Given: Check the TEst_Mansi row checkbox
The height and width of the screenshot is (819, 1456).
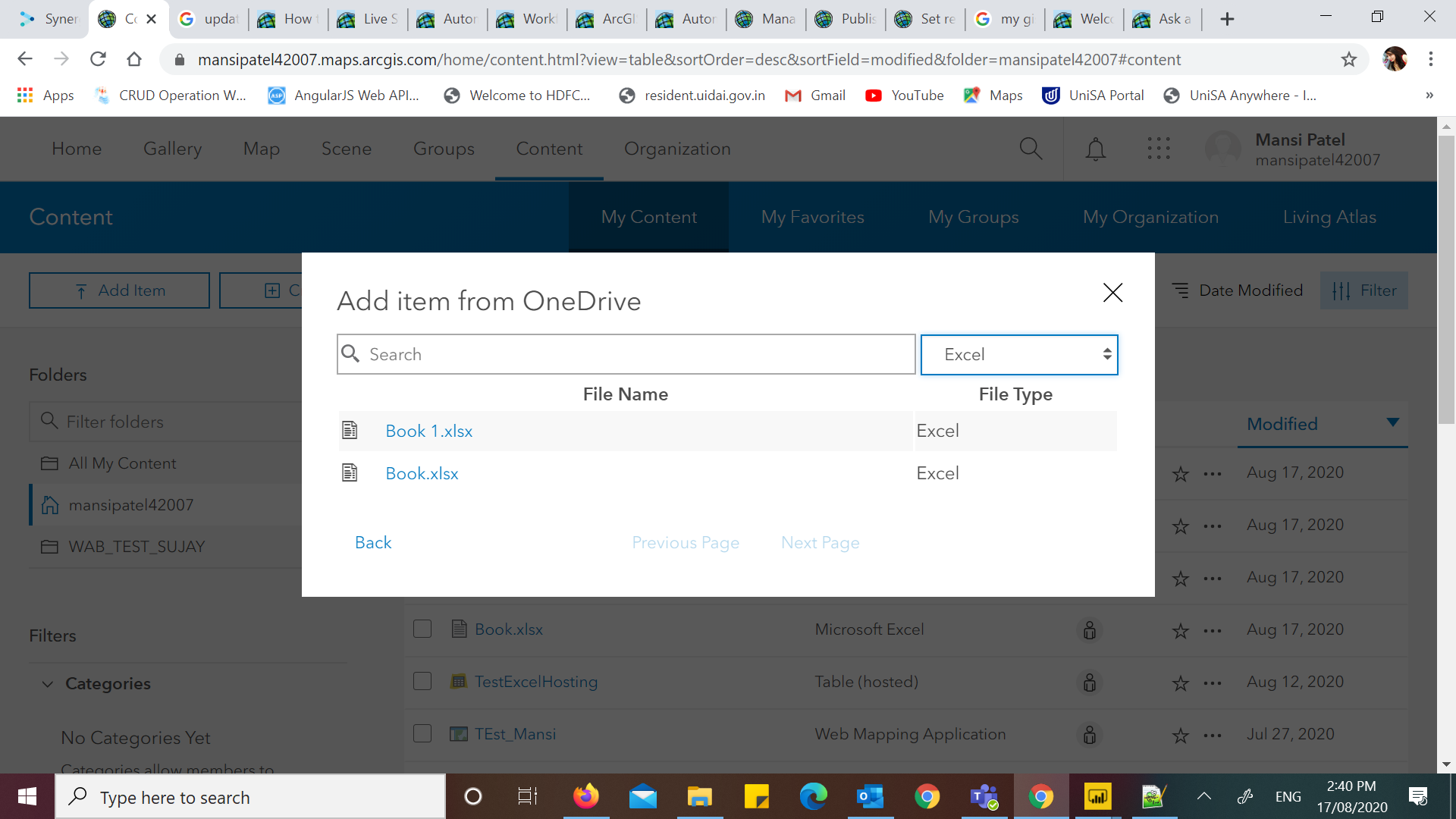Looking at the screenshot, I should coord(422,734).
